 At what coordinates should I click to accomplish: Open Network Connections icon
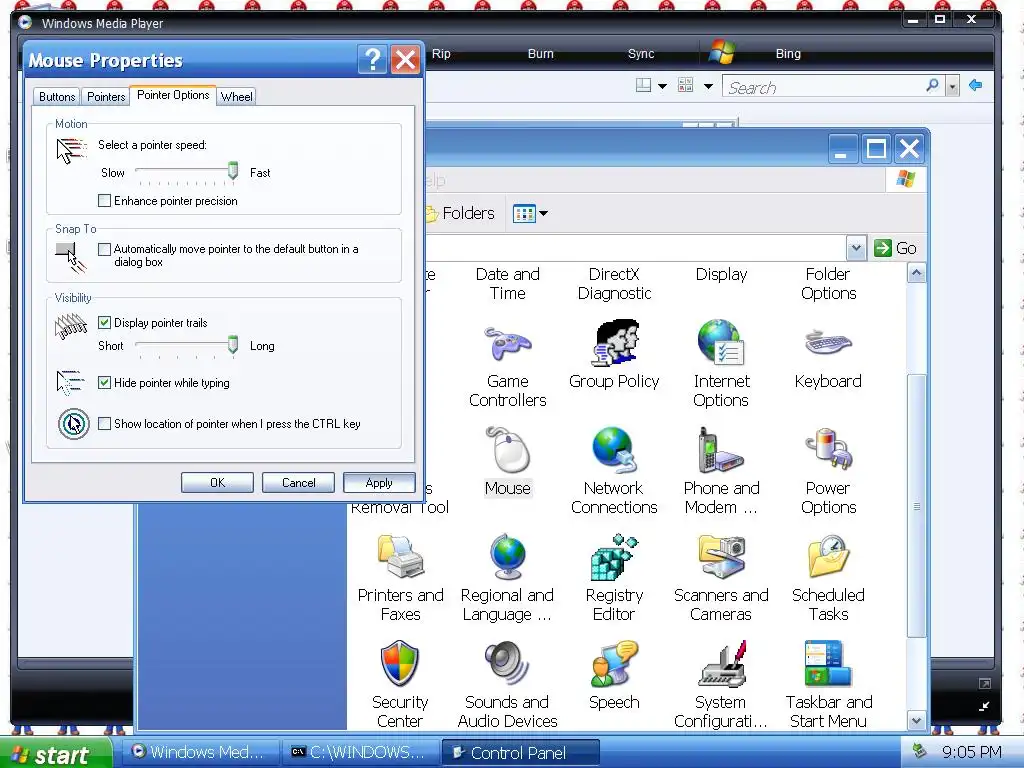[614, 450]
